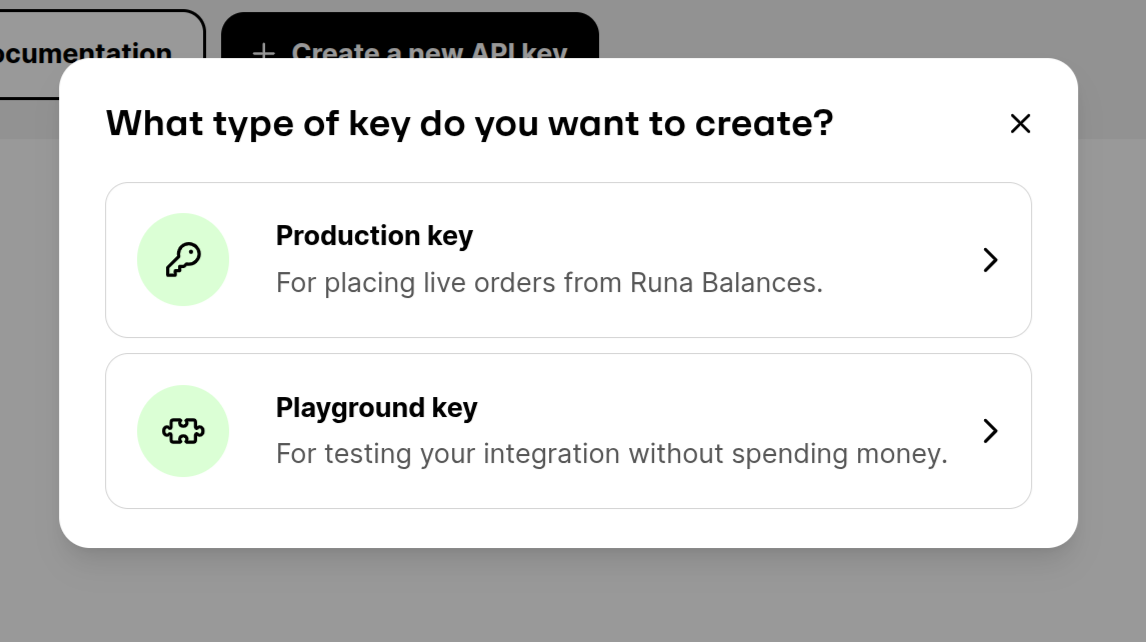The height and width of the screenshot is (642, 1146).
Task: Click the 'What type of key' heading
Action: click(x=469, y=124)
